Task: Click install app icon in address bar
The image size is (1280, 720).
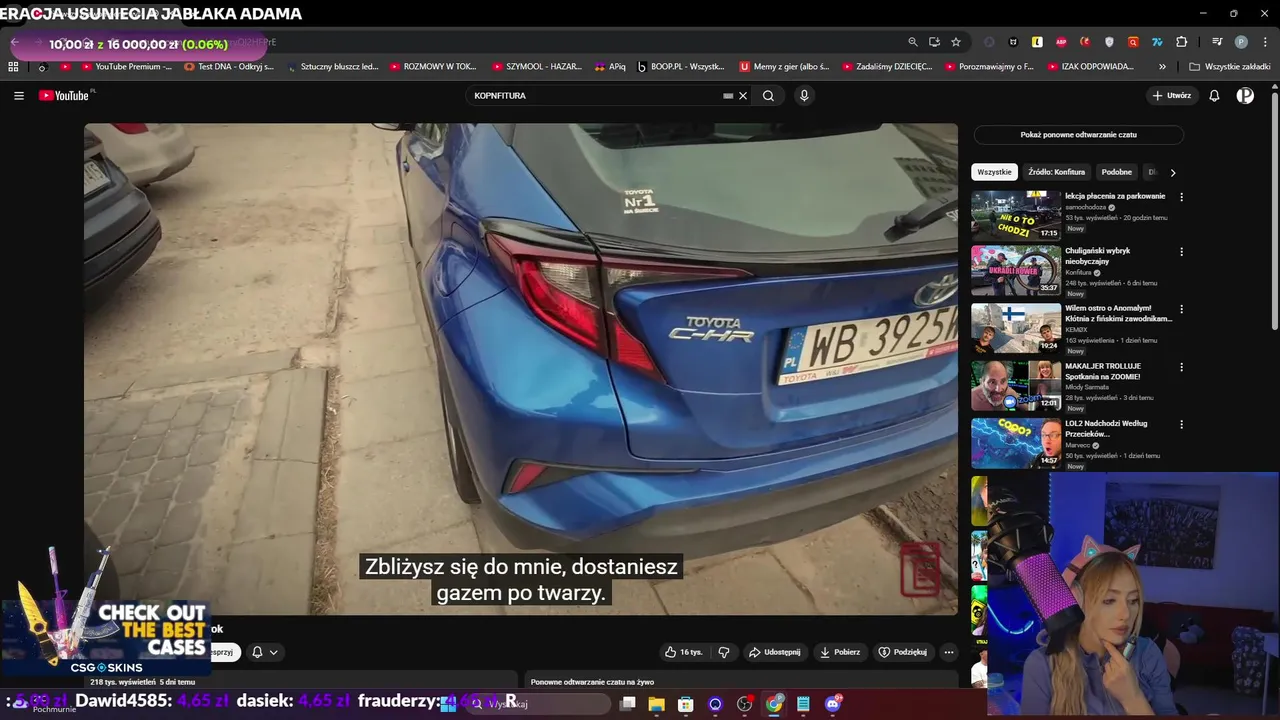Action: click(x=934, y=42)
